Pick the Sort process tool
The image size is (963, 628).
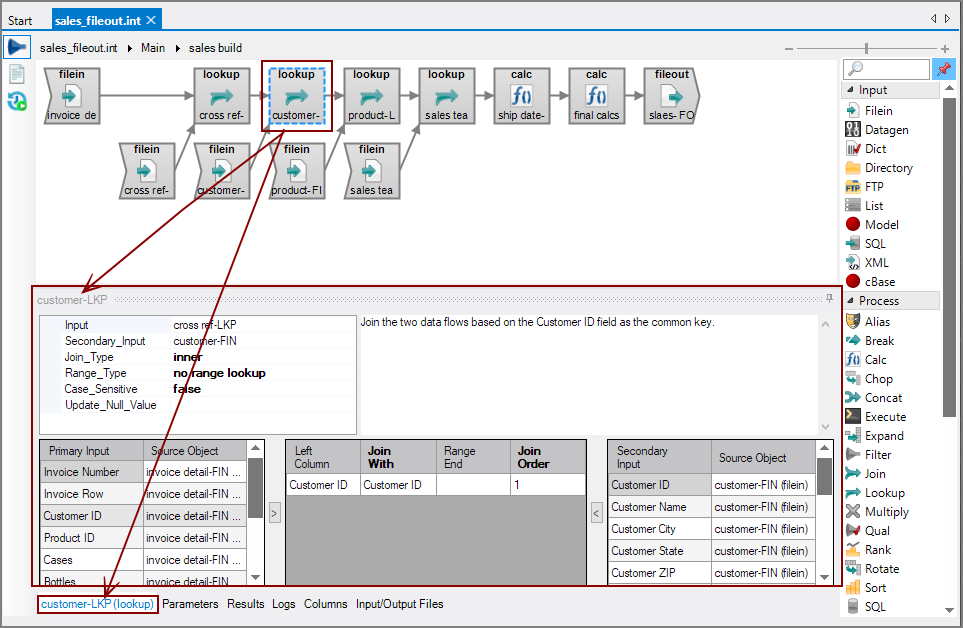[870, 587]
